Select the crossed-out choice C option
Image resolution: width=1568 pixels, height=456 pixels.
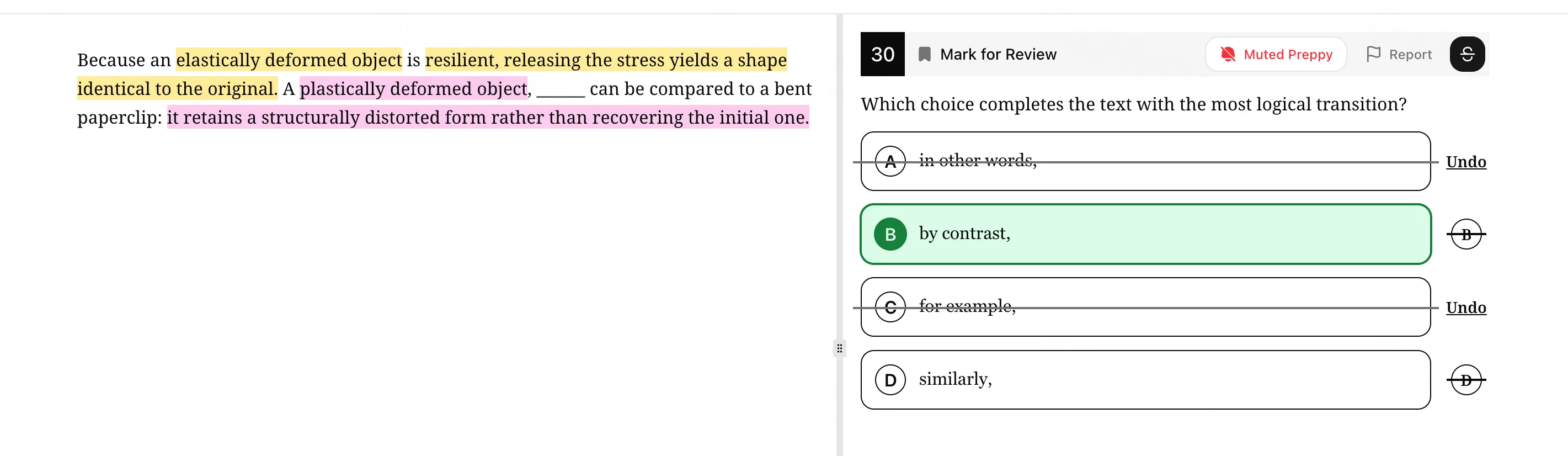tap(1144, 307)
